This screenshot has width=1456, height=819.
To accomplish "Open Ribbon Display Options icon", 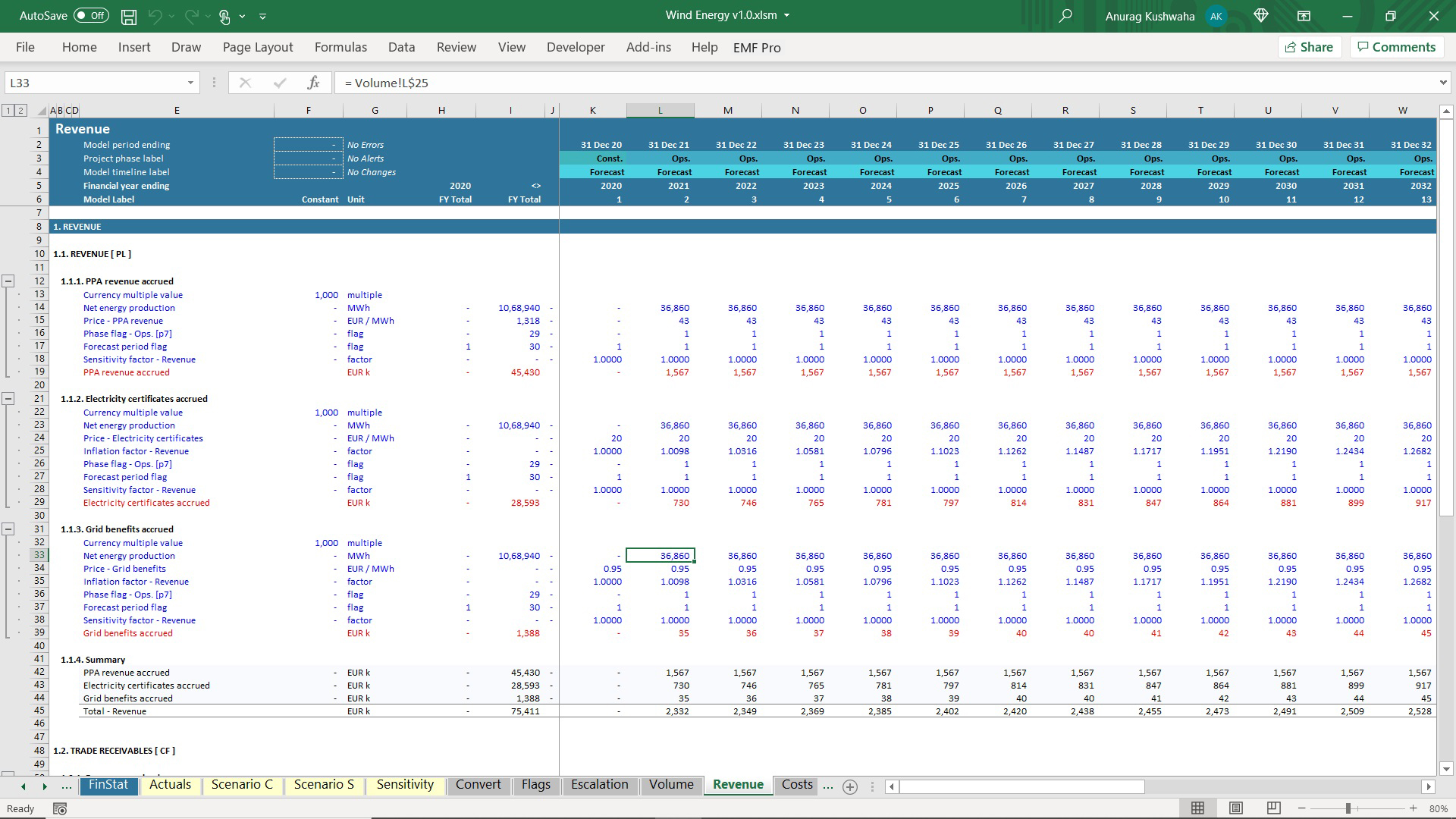I will coord(1304,16).
